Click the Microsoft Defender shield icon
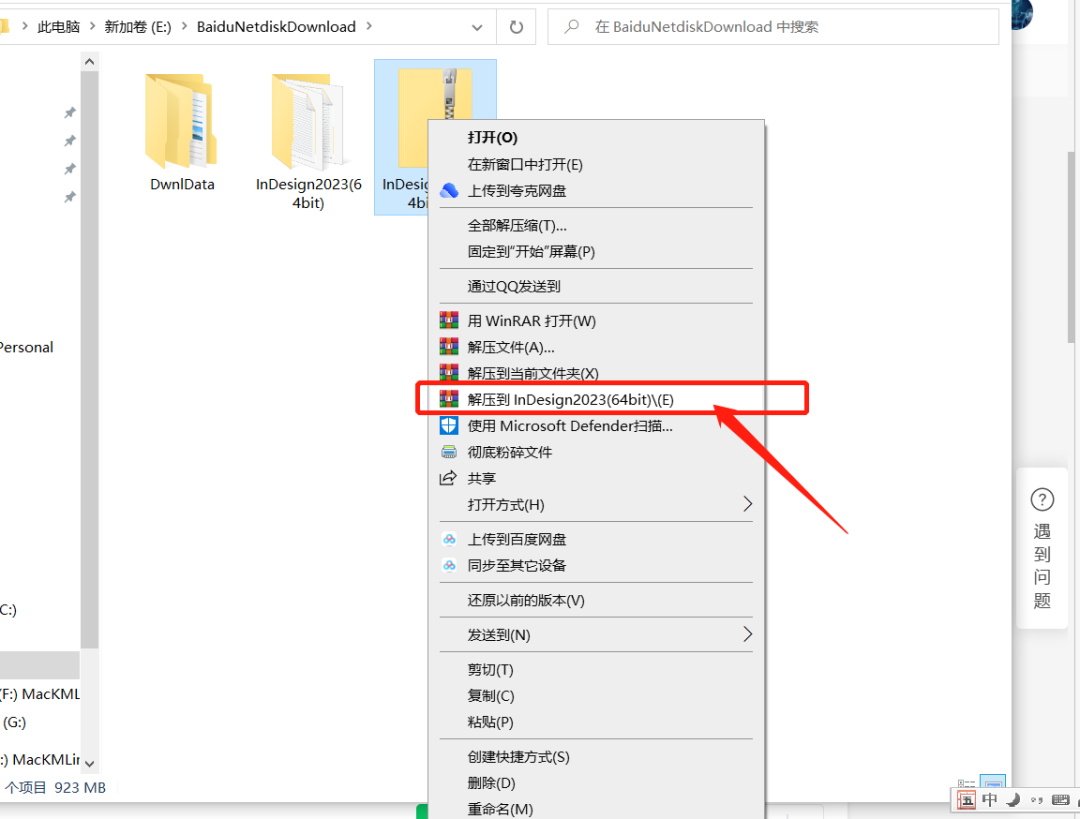 coord(450,425)
